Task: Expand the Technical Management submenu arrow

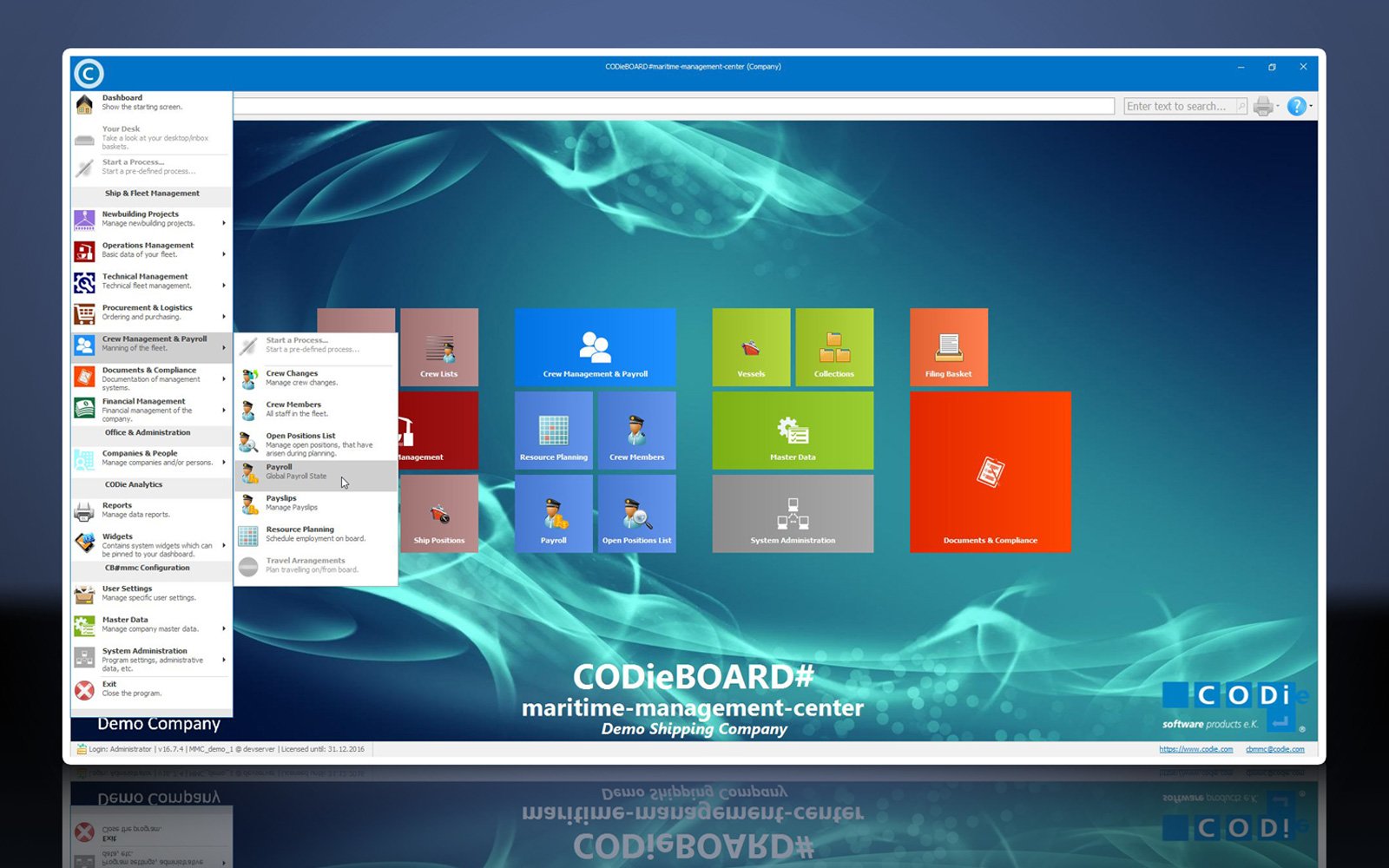Action: click(224, 286)
